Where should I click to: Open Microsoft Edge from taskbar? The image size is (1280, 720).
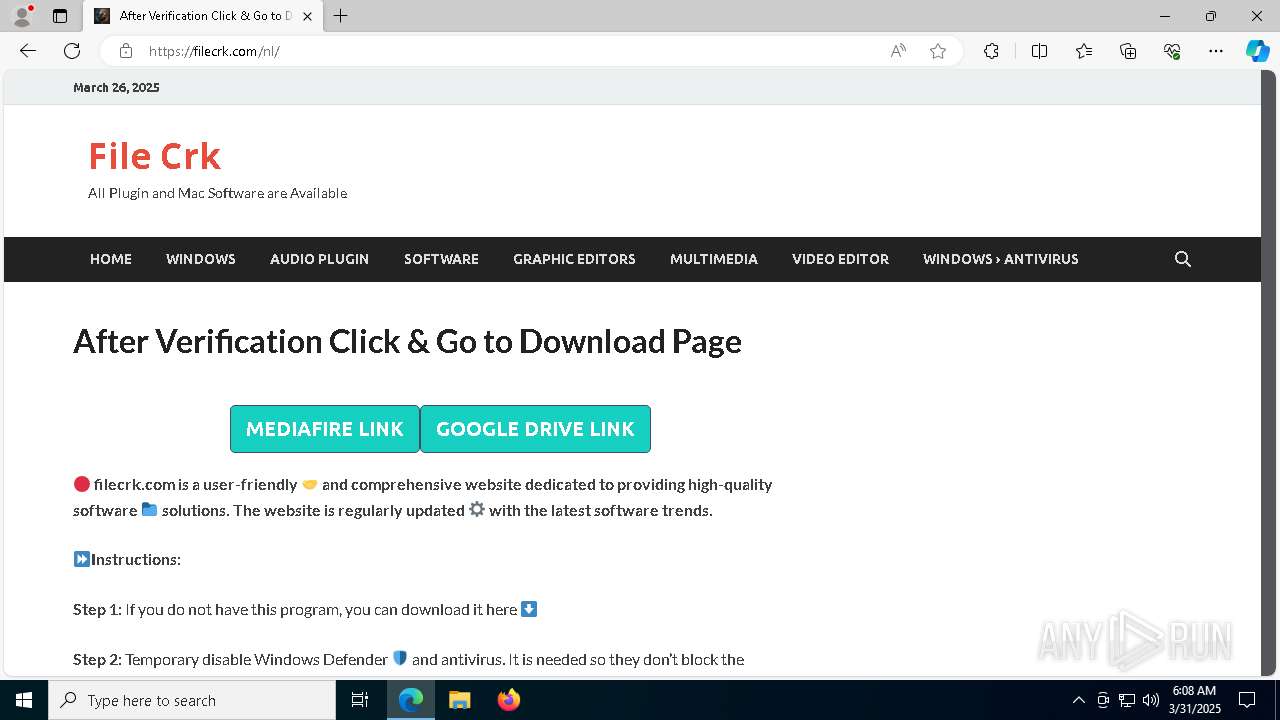(x=411, y=700)
